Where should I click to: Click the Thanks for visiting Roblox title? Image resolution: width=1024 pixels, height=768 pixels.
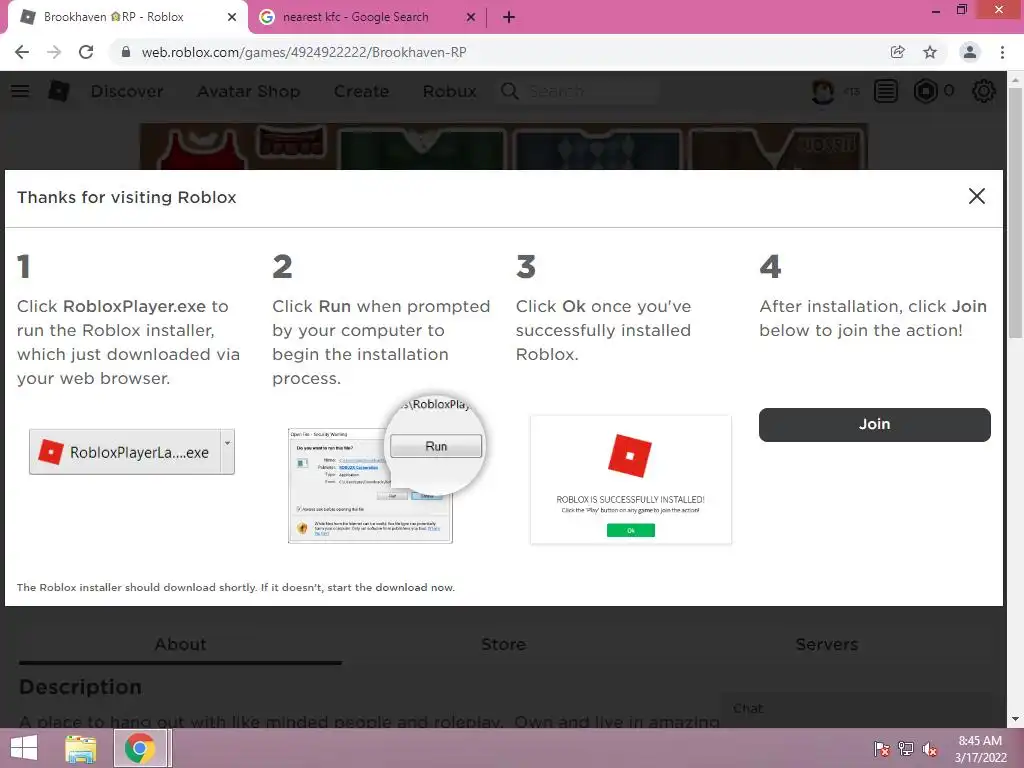(x=127, y=197)
